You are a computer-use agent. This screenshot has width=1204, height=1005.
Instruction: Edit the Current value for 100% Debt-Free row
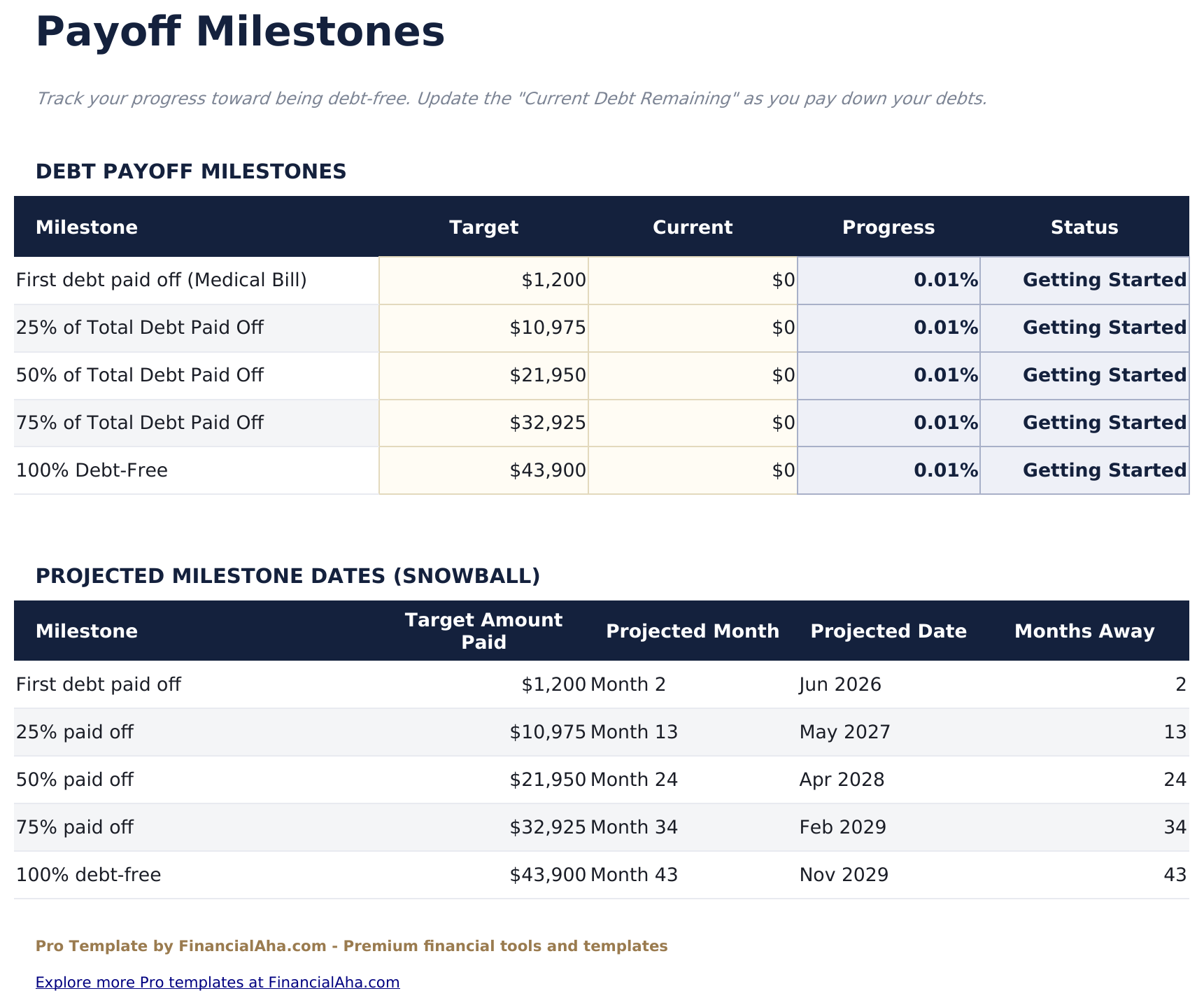[x=693, y=470]
